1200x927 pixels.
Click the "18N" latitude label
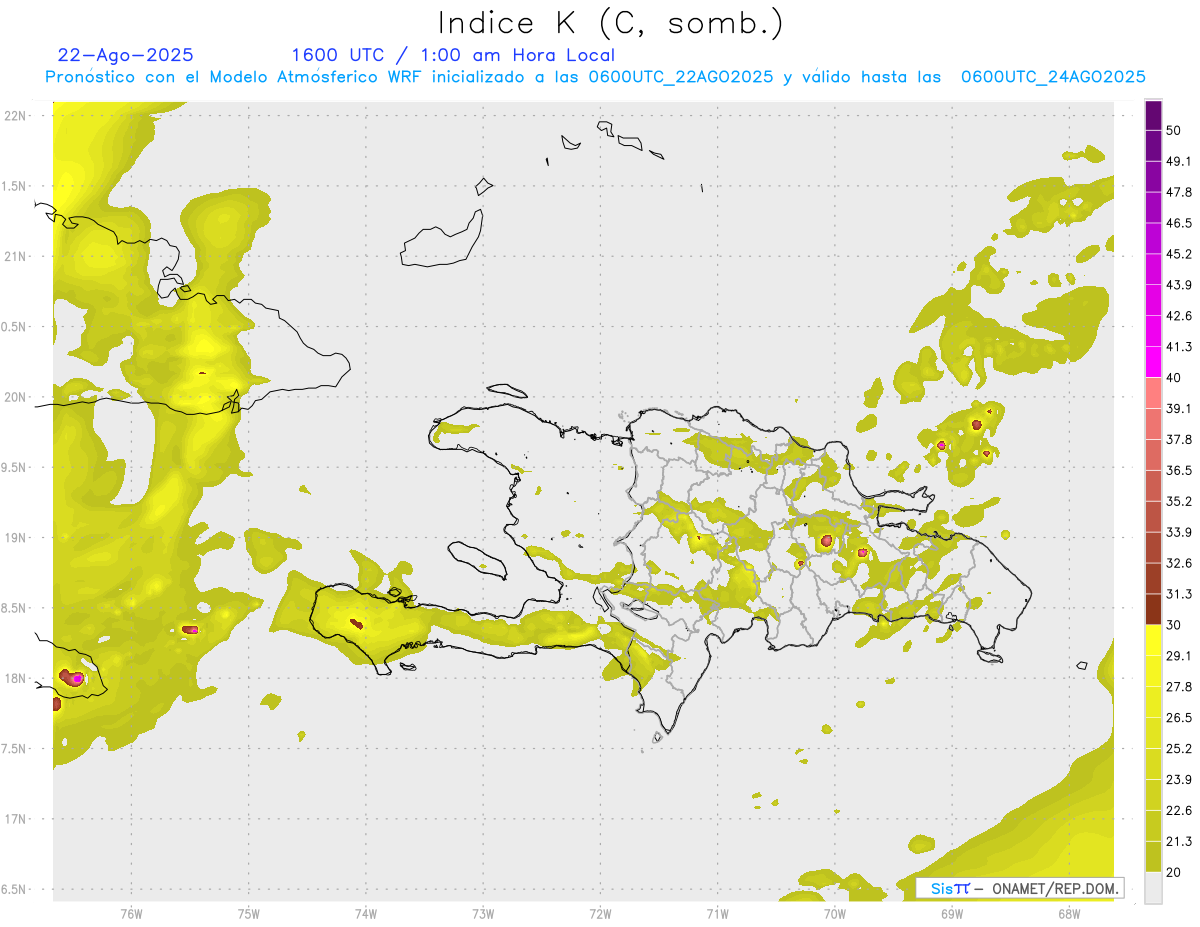point(16,678)
